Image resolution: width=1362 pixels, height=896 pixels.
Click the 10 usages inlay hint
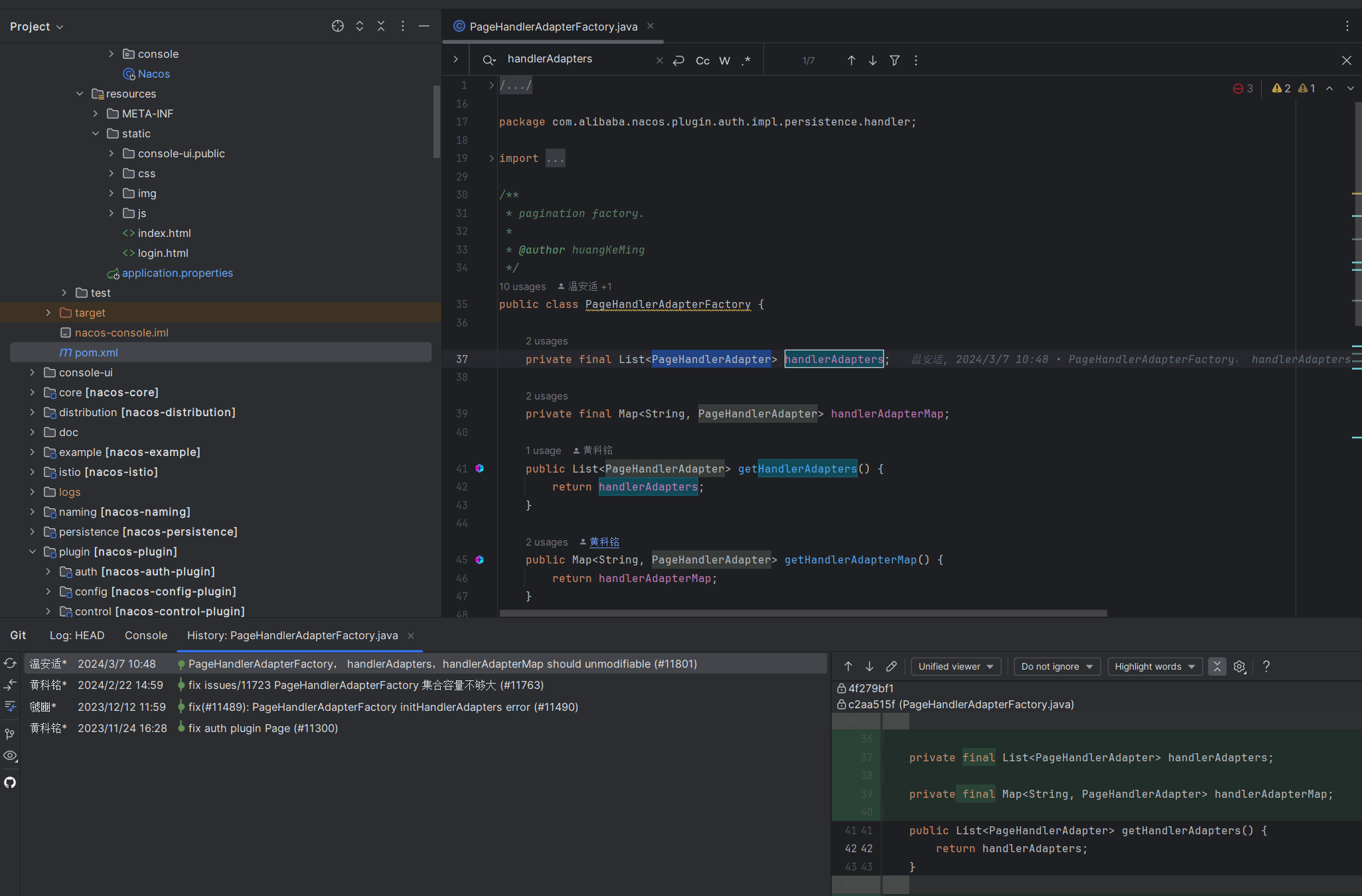coord(522,286)
